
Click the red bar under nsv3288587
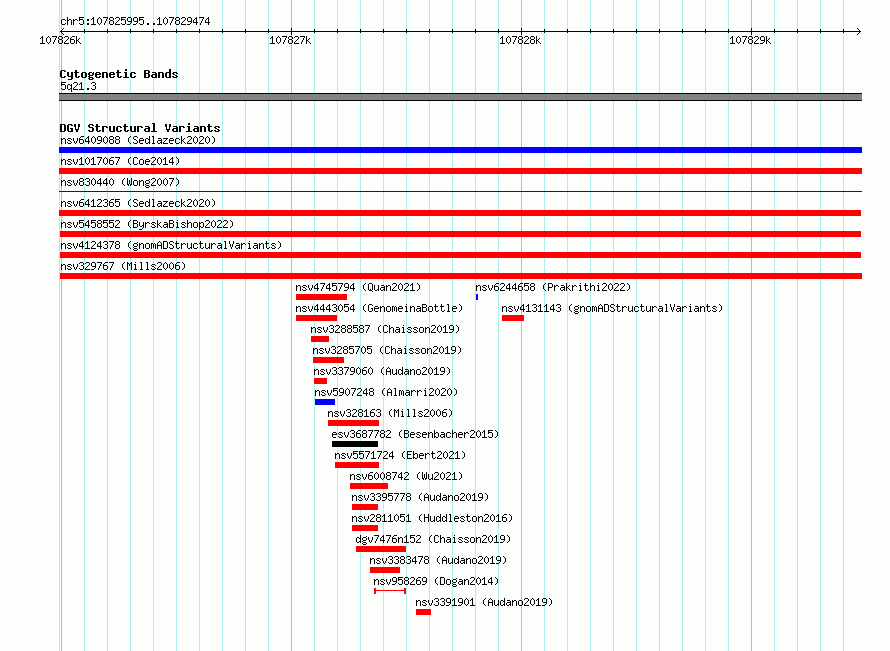pyautogui.click(x=320, y=339)
